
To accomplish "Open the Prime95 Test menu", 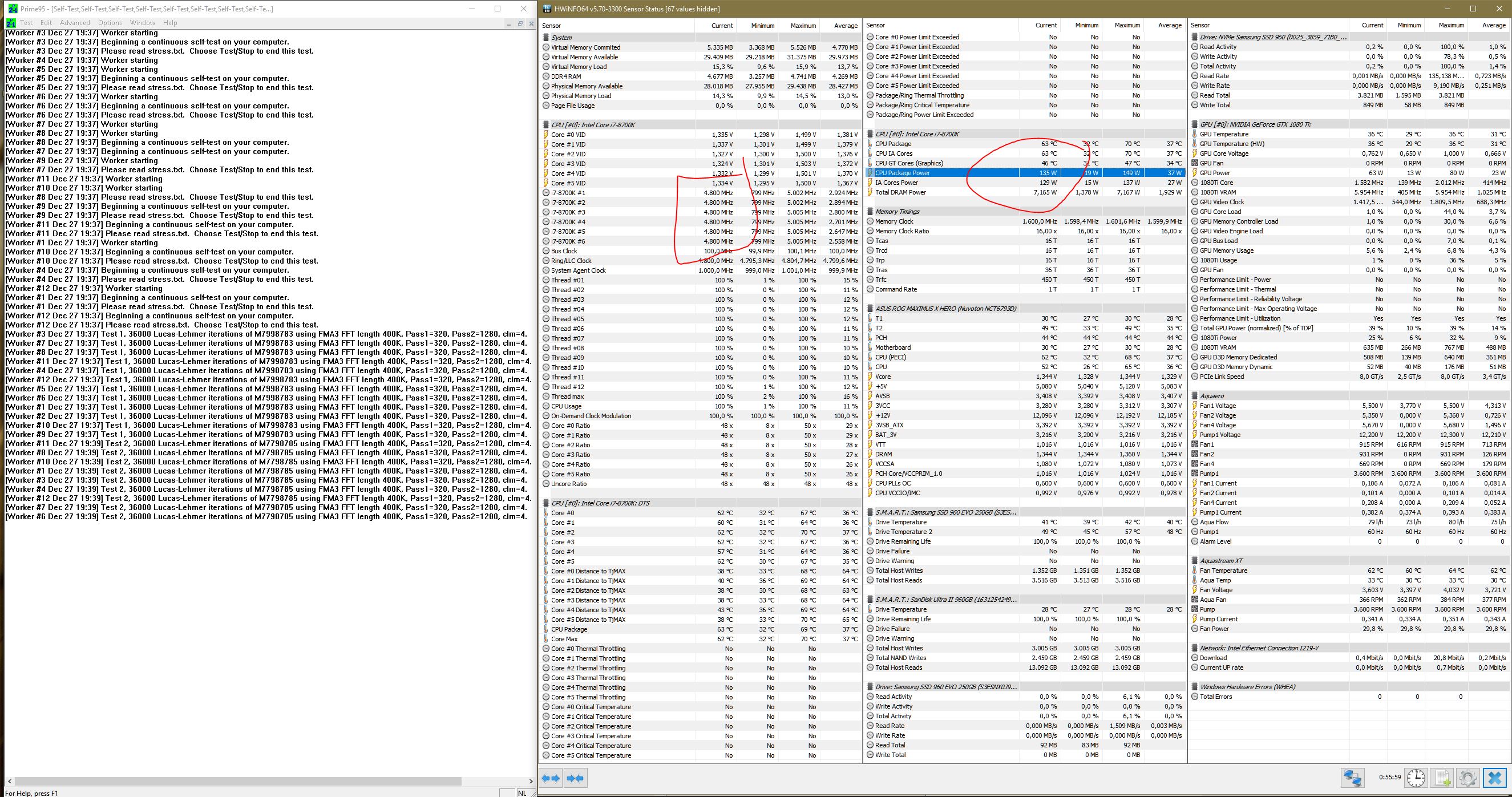I will [26, 23].
